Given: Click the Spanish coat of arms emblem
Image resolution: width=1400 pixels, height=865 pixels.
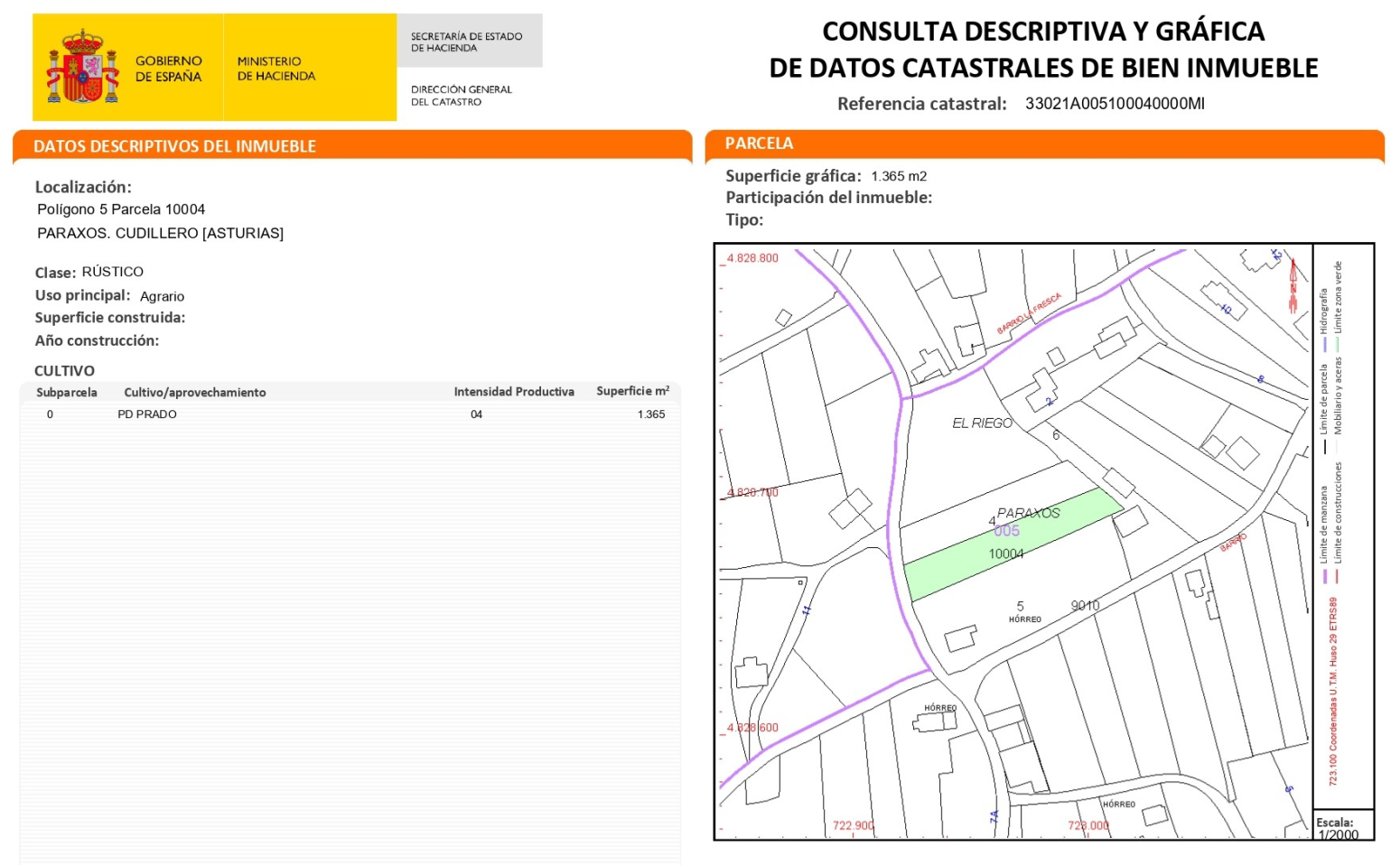Looking at the screenshot, I should [83, 67].
